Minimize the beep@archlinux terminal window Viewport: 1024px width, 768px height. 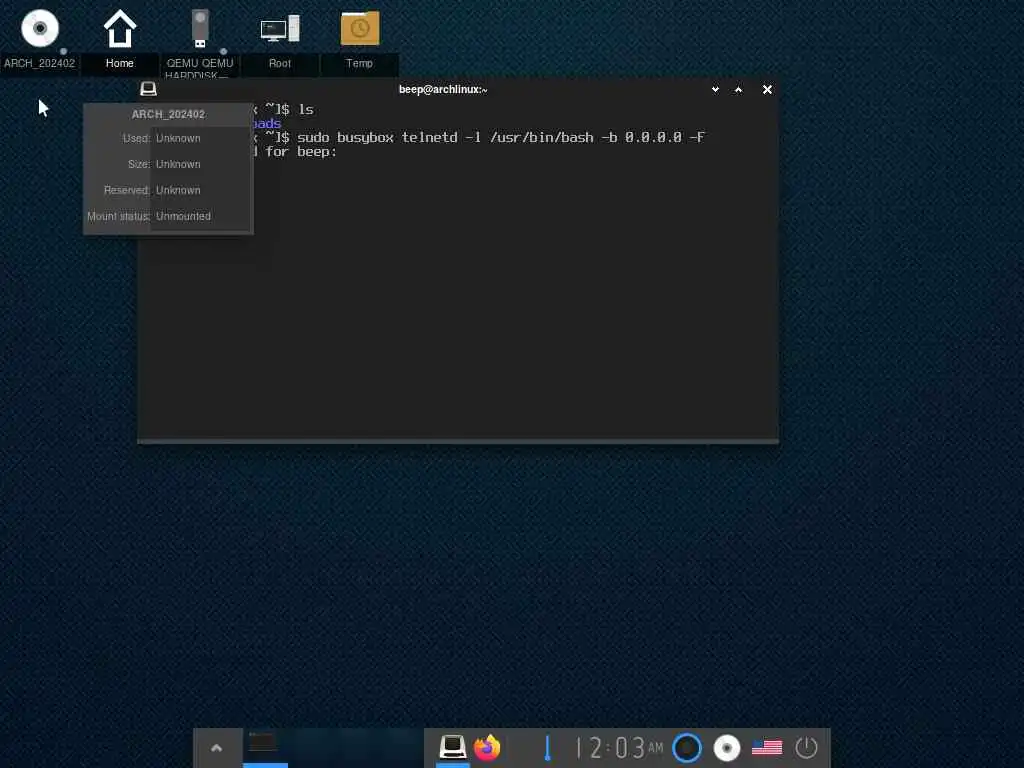tap(715, 89)
